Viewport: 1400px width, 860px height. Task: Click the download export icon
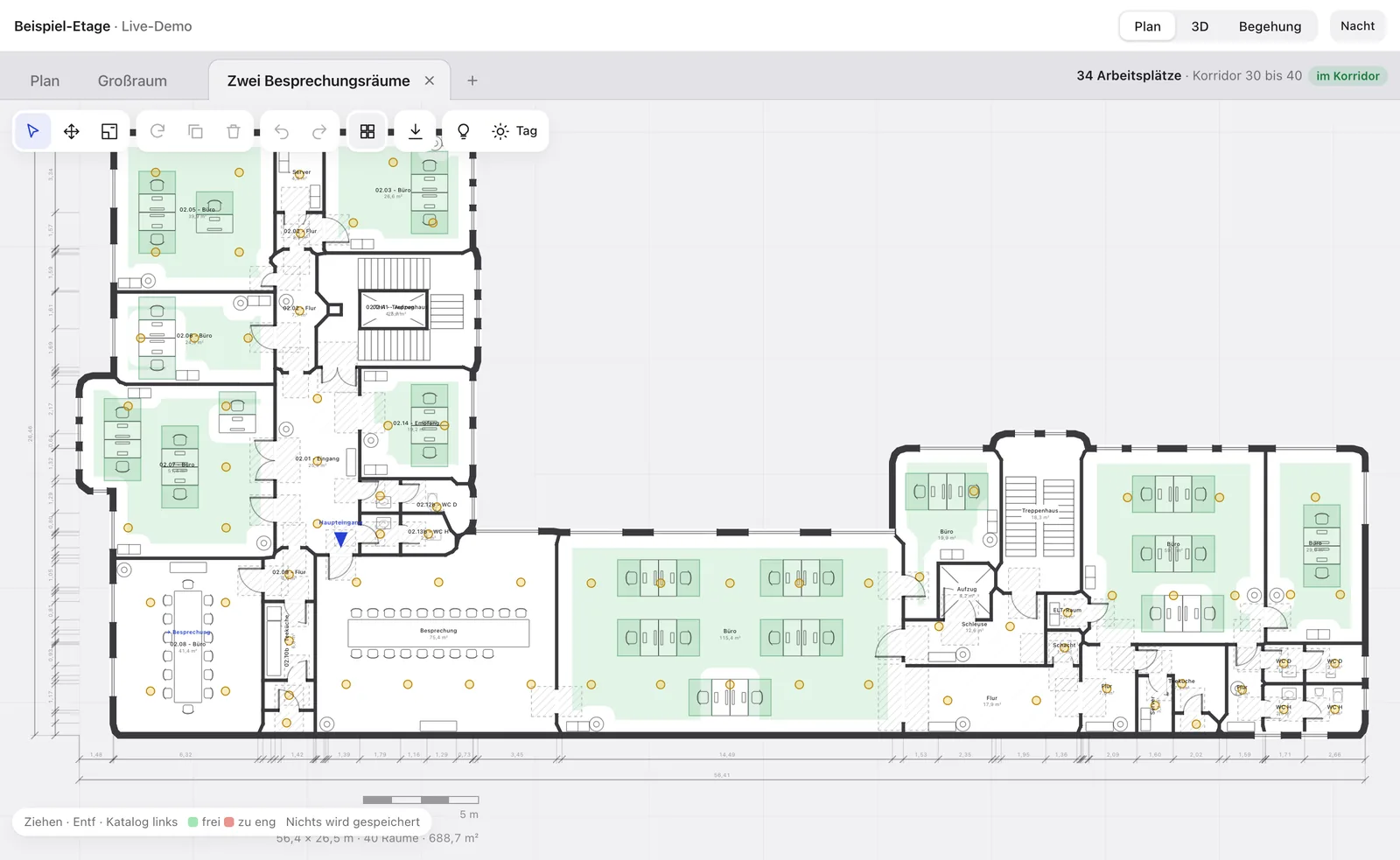pyautogui.click(x=416, y=131)
